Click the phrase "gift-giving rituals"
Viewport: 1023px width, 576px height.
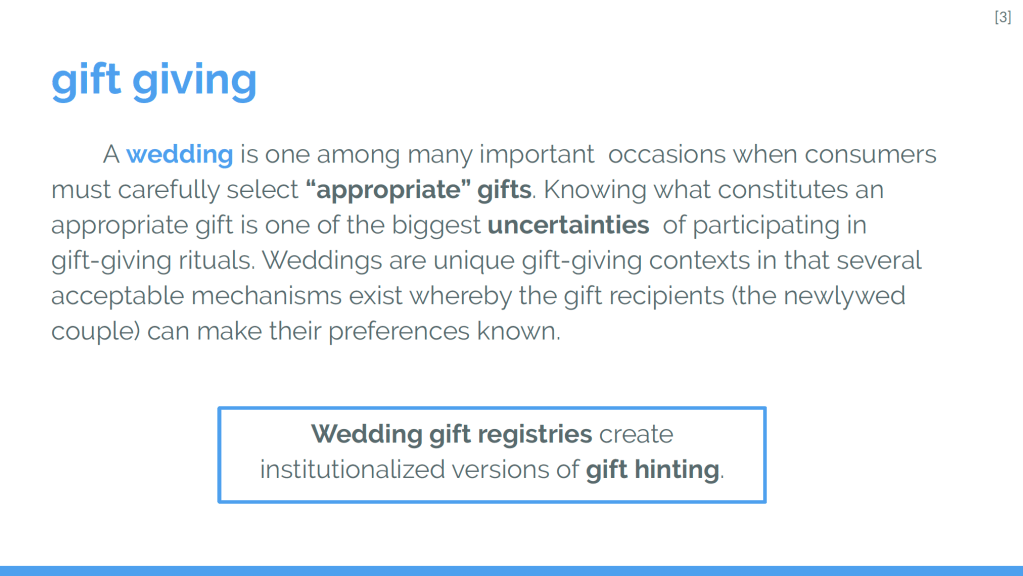152,261
